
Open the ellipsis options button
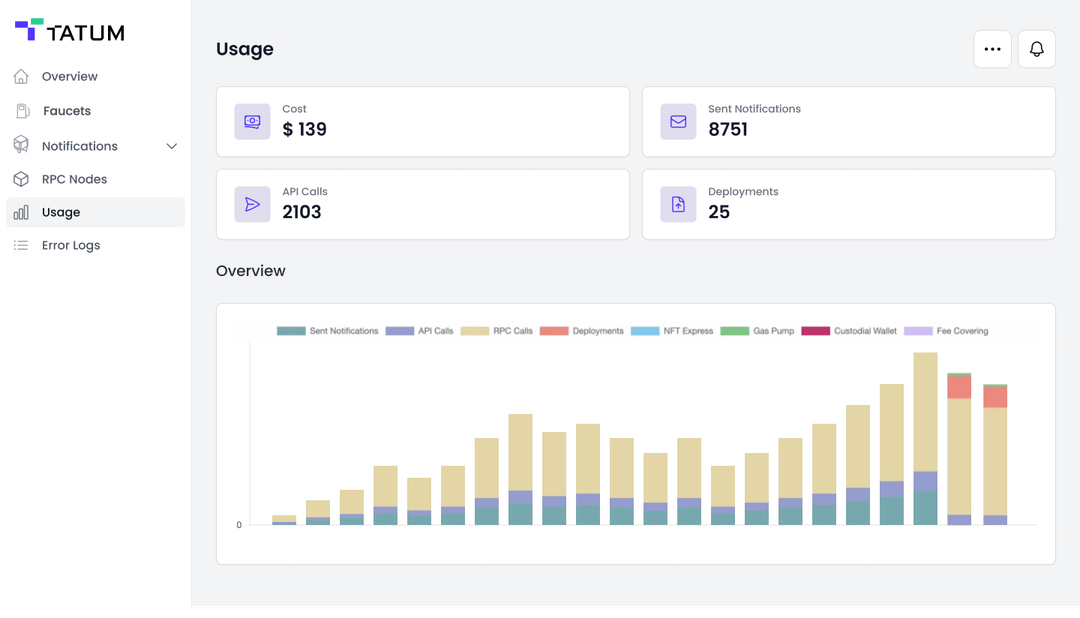(992, 49)
